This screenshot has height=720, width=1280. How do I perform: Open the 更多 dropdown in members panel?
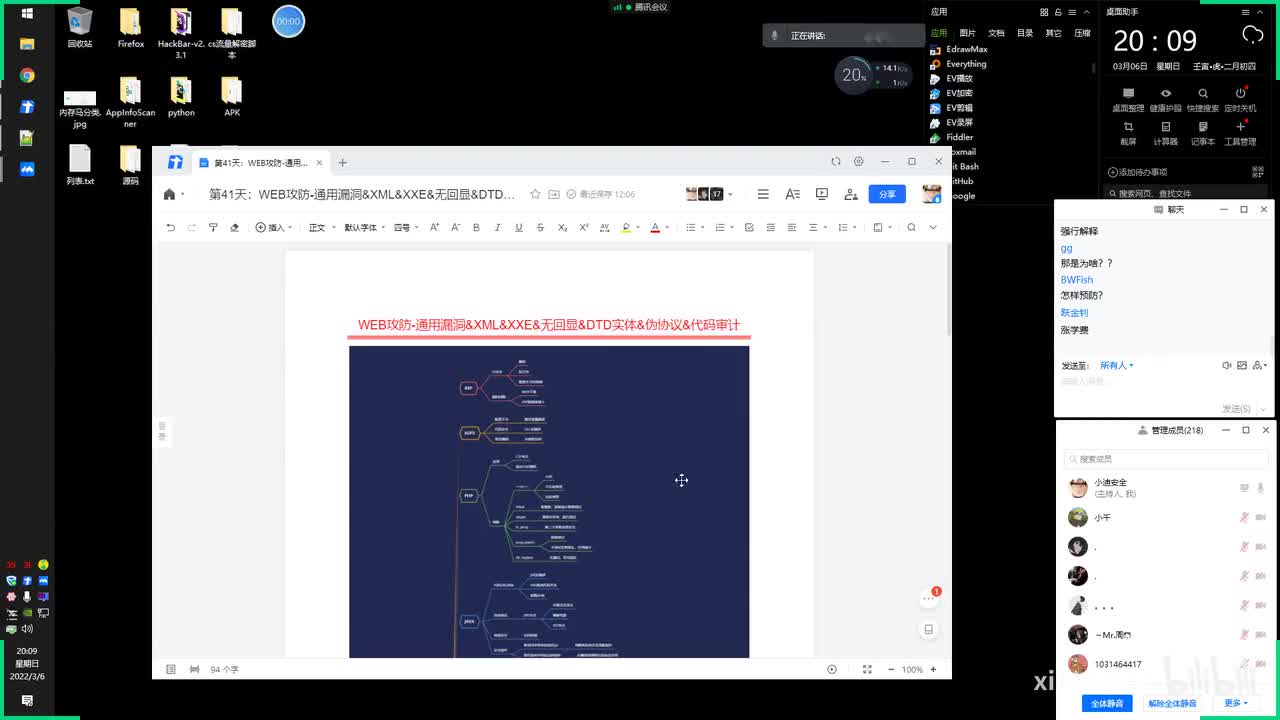click(x=1236, y=703)
